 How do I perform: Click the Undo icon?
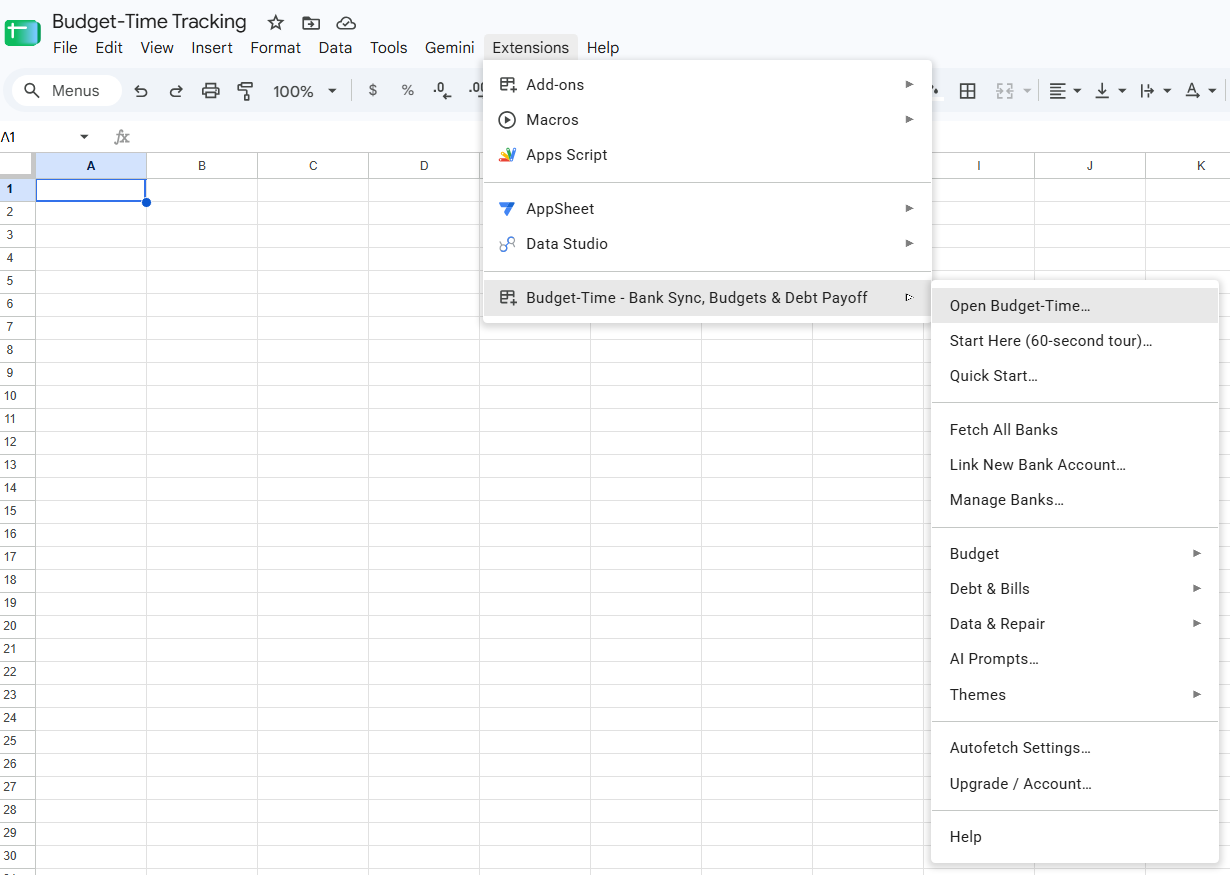click(x=141, y=91)
